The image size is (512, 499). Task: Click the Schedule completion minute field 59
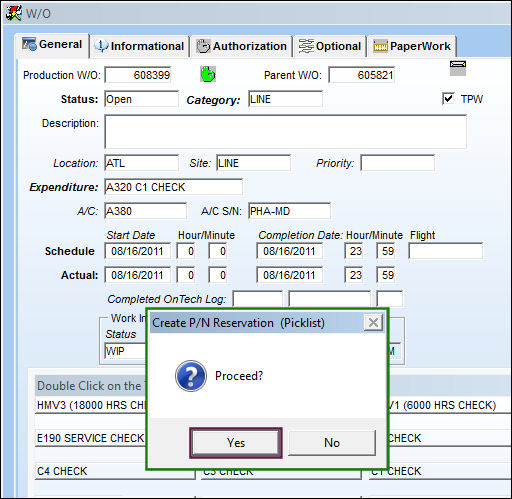(x=385, y=251)
